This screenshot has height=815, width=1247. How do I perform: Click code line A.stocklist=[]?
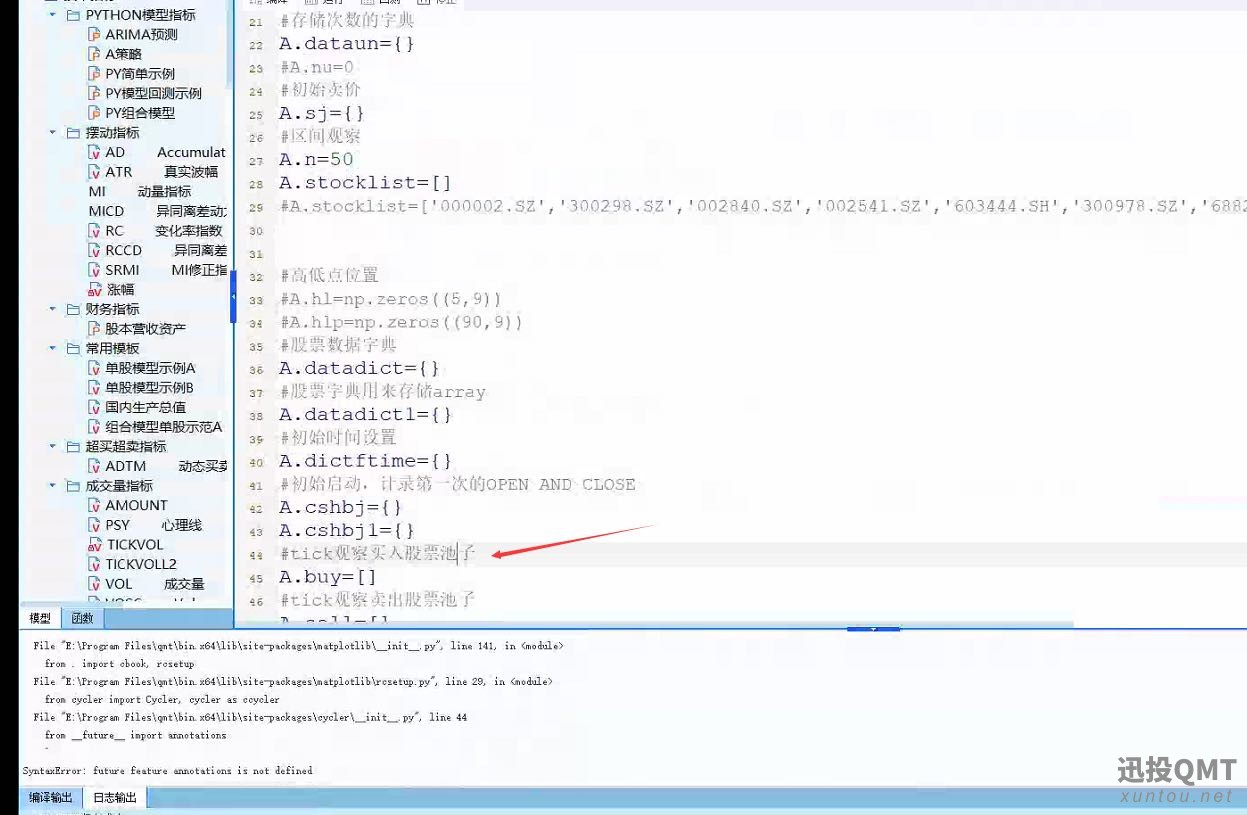pos(365,183)
